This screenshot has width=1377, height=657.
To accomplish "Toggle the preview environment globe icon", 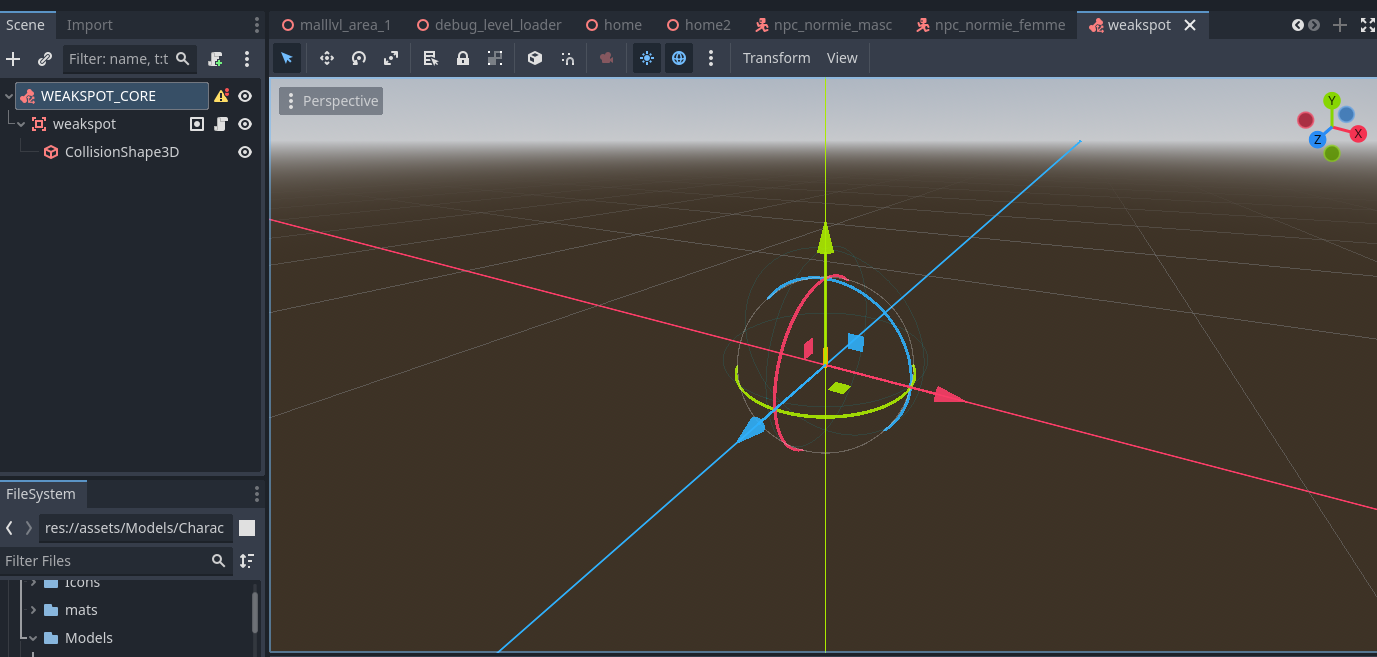I will click(x=679, y=58).
